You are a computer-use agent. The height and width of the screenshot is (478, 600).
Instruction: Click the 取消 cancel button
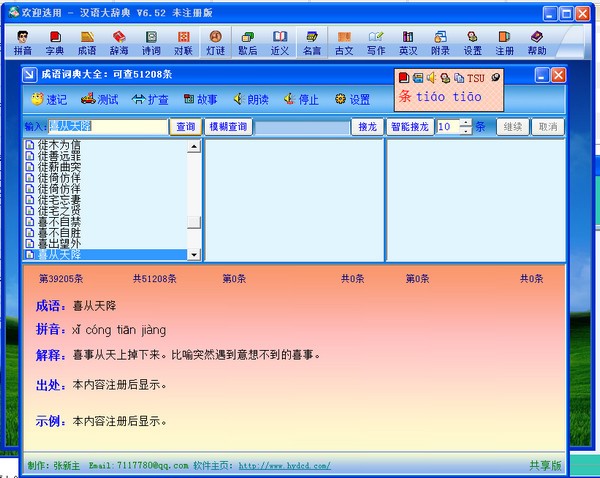pos(548,127)
